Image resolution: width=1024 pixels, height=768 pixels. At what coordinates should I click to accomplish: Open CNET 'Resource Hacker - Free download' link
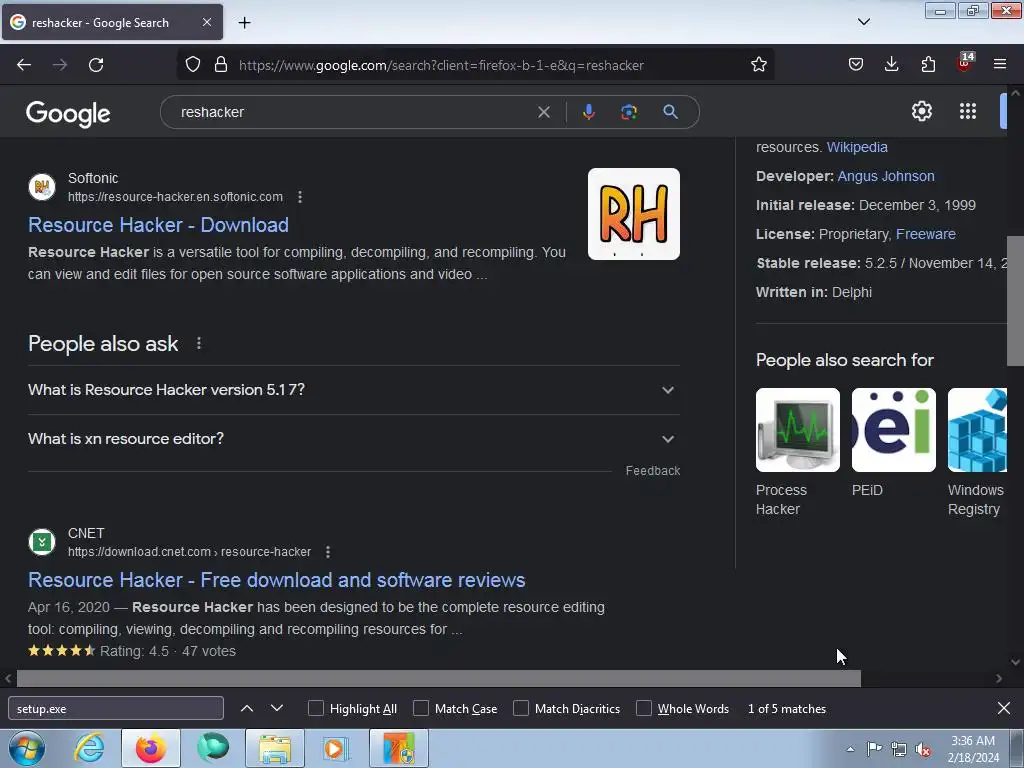pos(276,580)
